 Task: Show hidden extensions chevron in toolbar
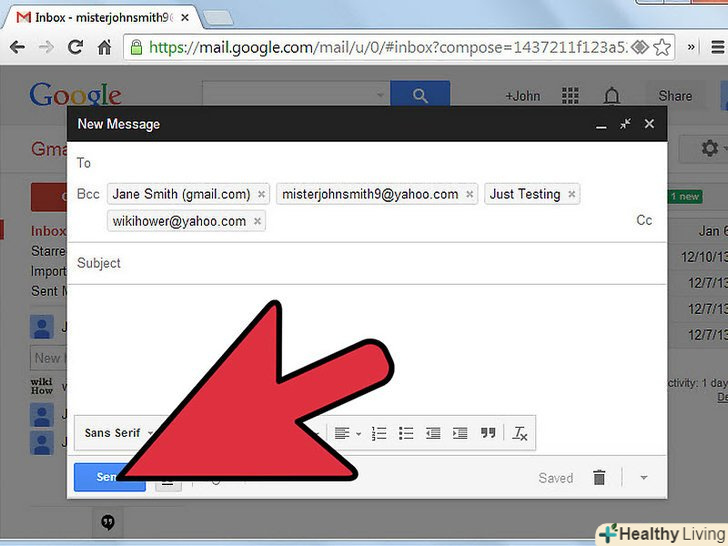[x=691, y=47]
